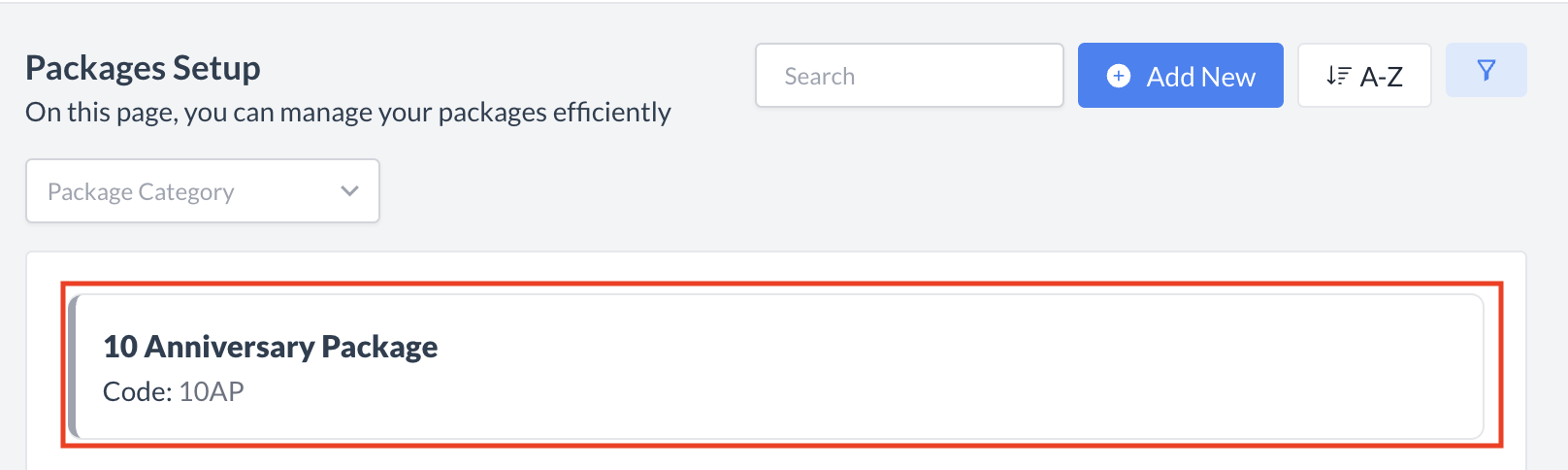
Task: Click the sort arrow icon beside A-Z
Action: tap(1338, 76)
